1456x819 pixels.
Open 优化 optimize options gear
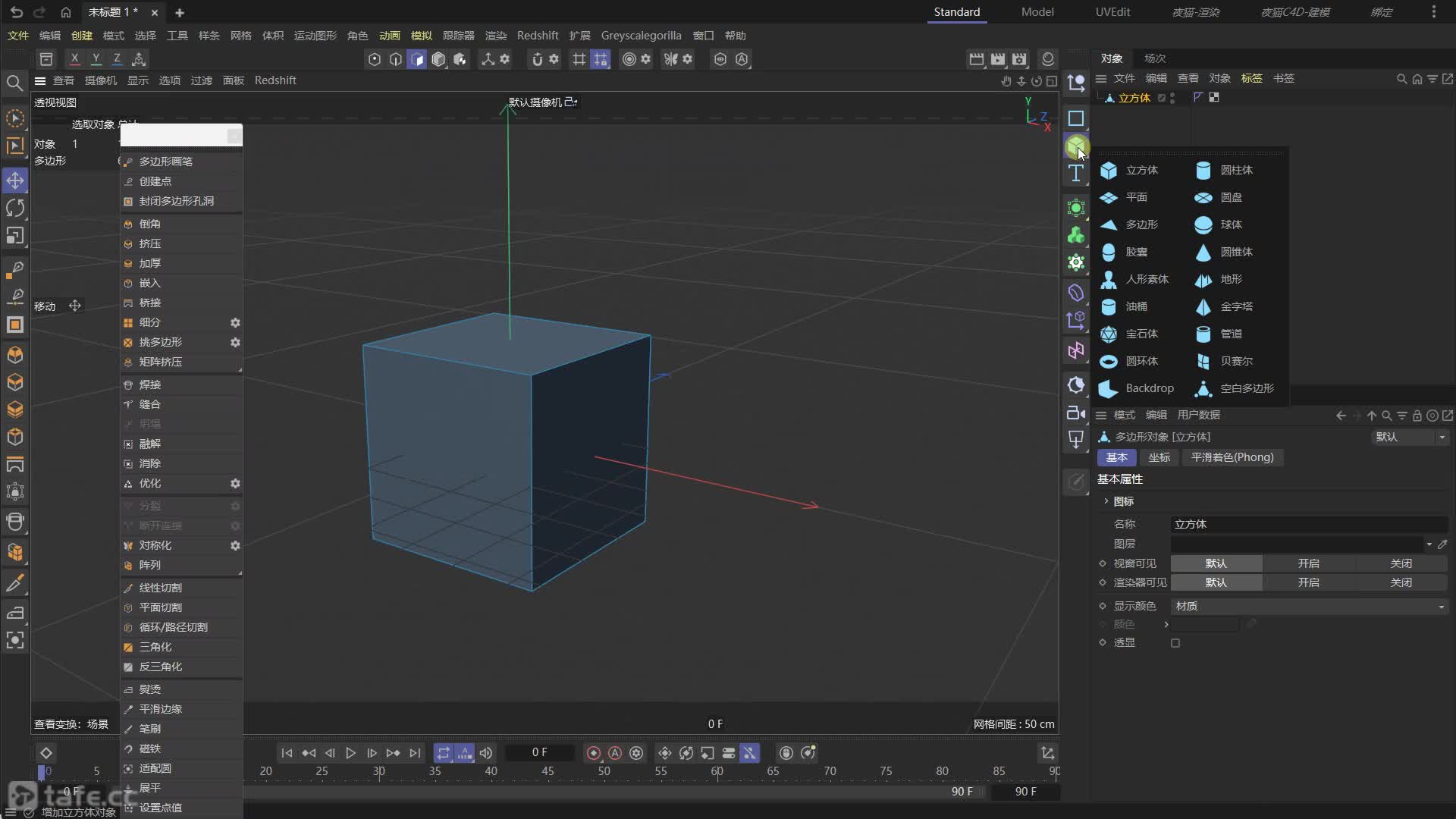pyautogui.click(x=235, y=483)
